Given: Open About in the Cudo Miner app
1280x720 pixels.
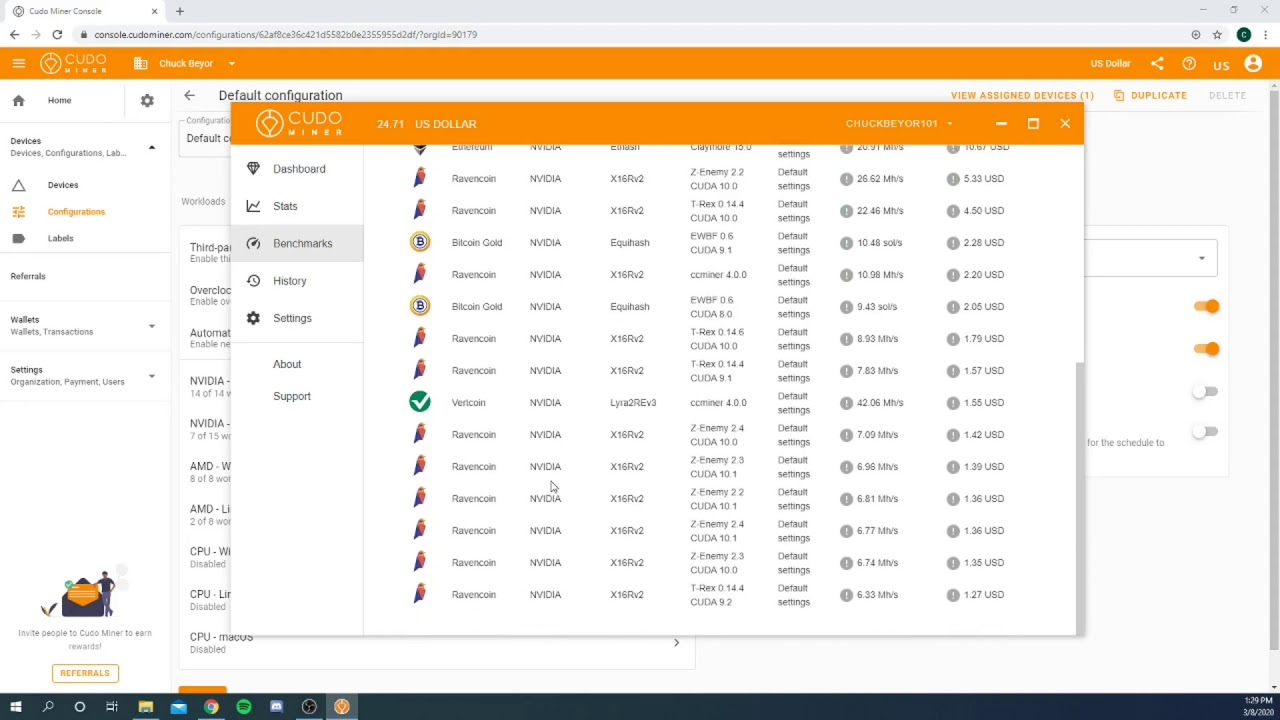Looking at the screenshot, I should click(287, 364).
